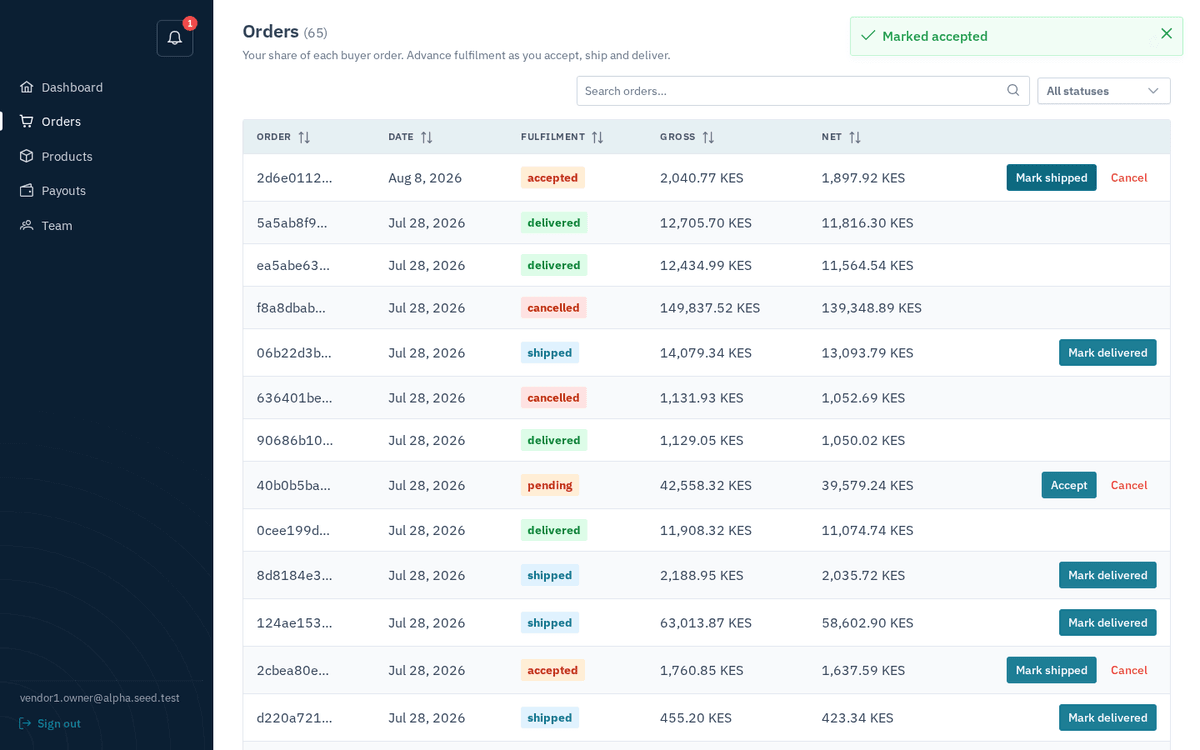The height and width of the screenshot is (750, 1200).
Task: Click the Team people icon in the sidebar
Action: (x=27, y=225)
